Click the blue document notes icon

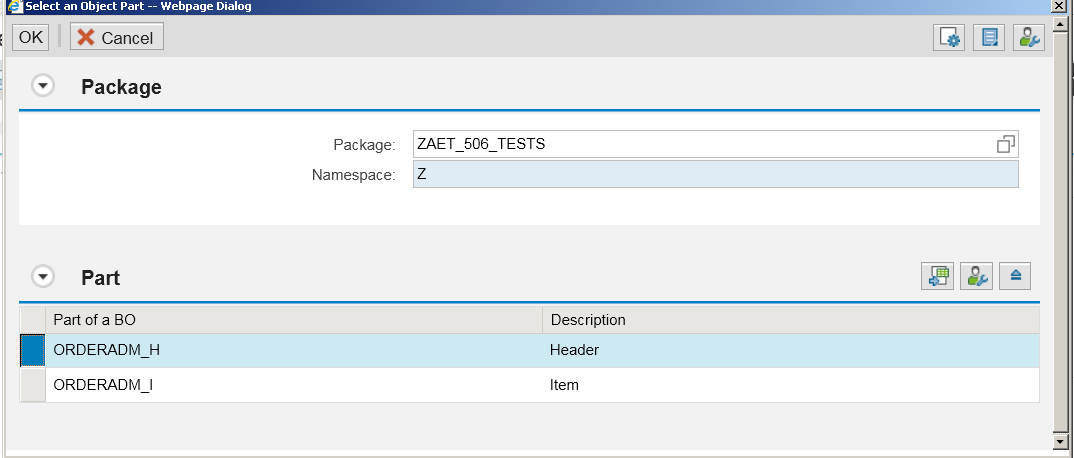click(988, 37)
